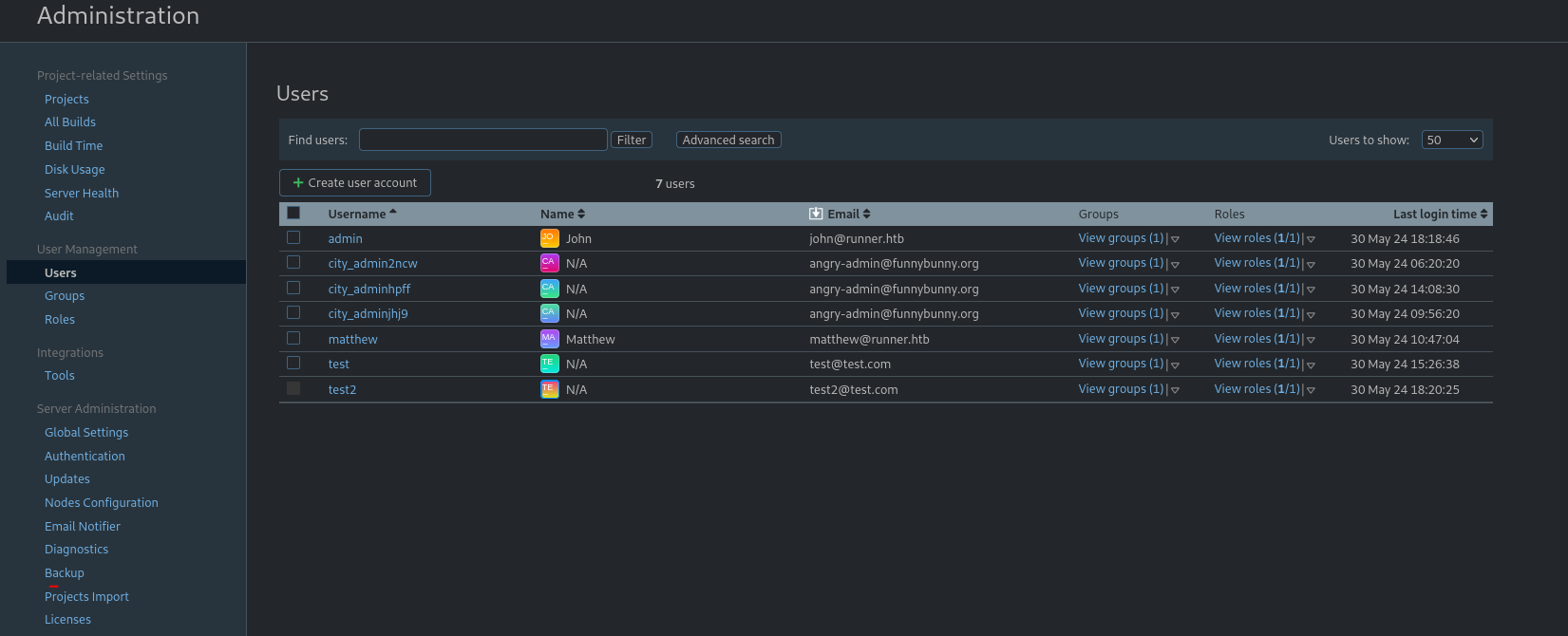
Task: Click the sort arrows beside Email header
Action: 866,214
